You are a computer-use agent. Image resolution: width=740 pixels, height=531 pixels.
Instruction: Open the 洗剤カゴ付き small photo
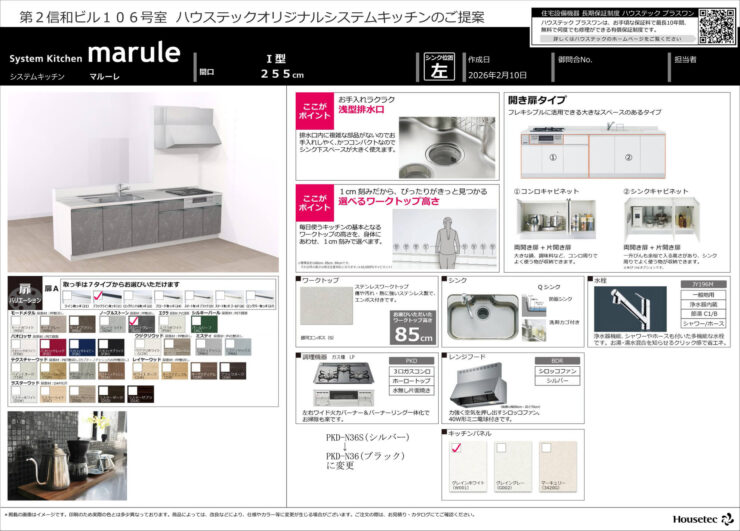[x=534, y=329]
